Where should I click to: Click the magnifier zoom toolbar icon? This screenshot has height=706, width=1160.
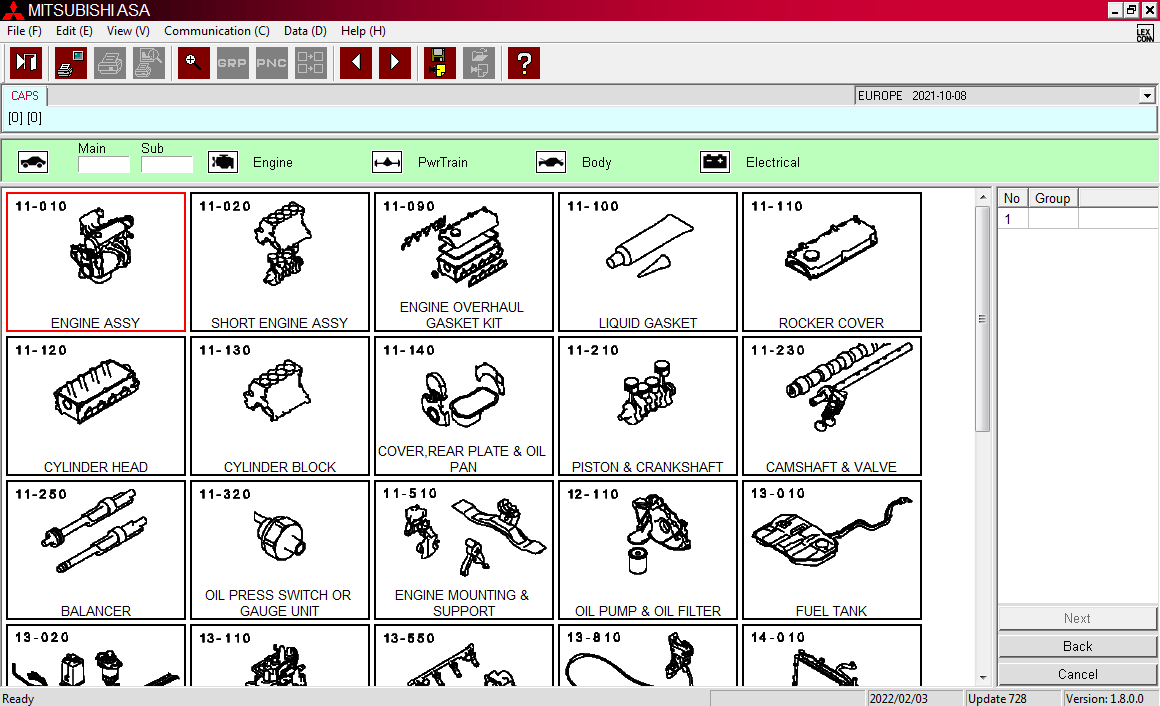pos(193,63)
